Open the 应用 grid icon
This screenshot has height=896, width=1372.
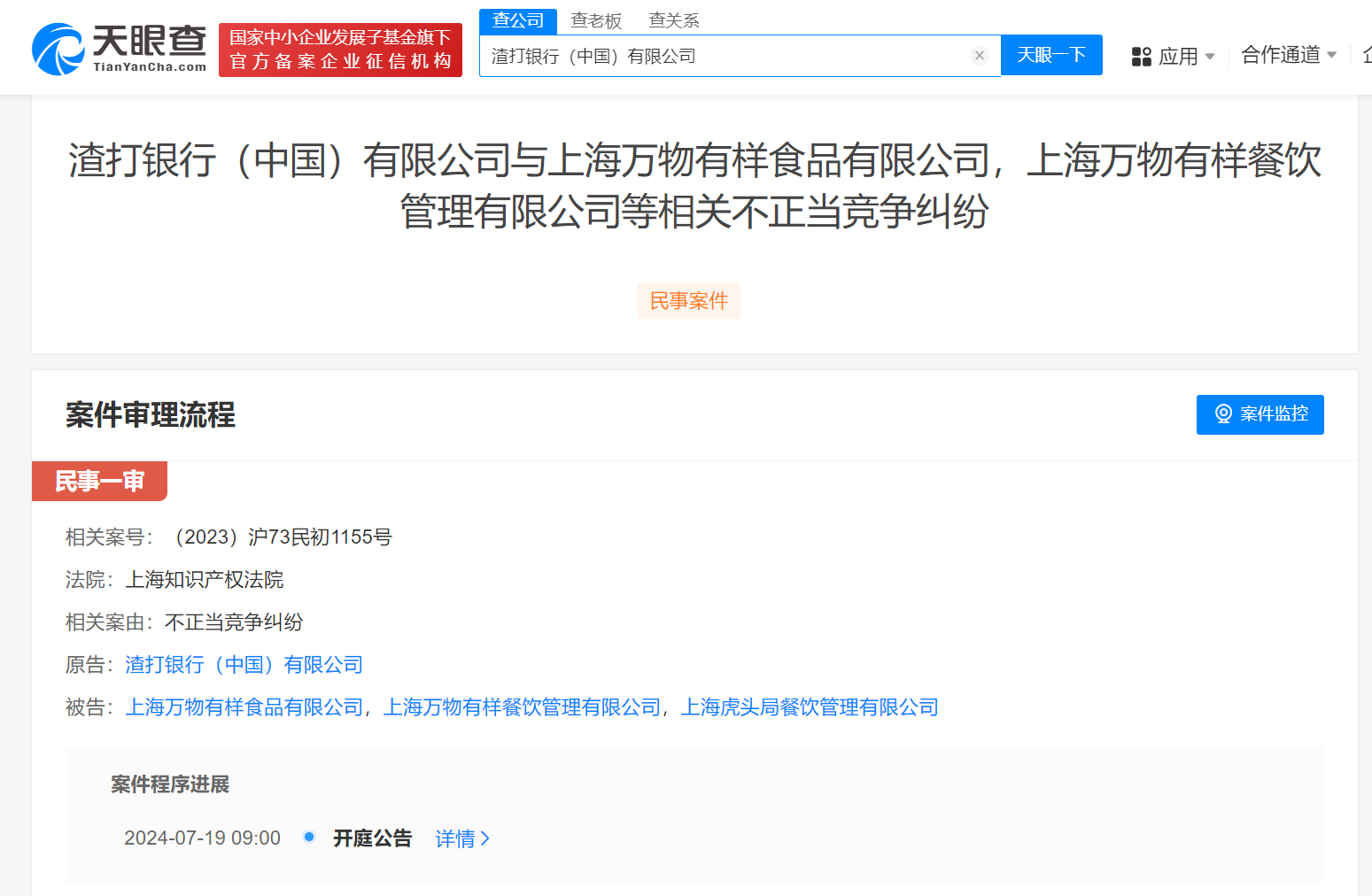1142,57
